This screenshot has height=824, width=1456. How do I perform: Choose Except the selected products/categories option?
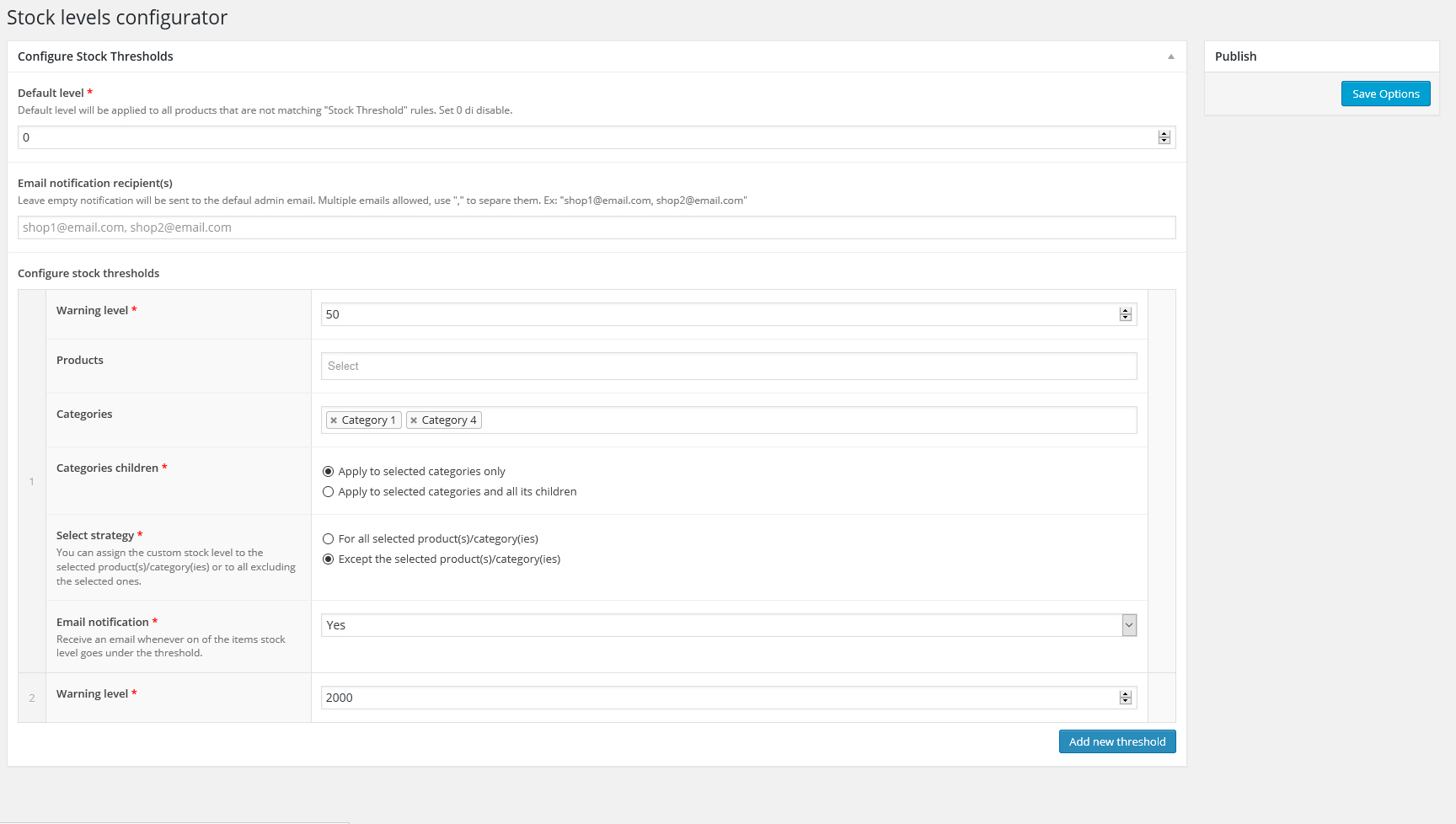tap(329, 559)
